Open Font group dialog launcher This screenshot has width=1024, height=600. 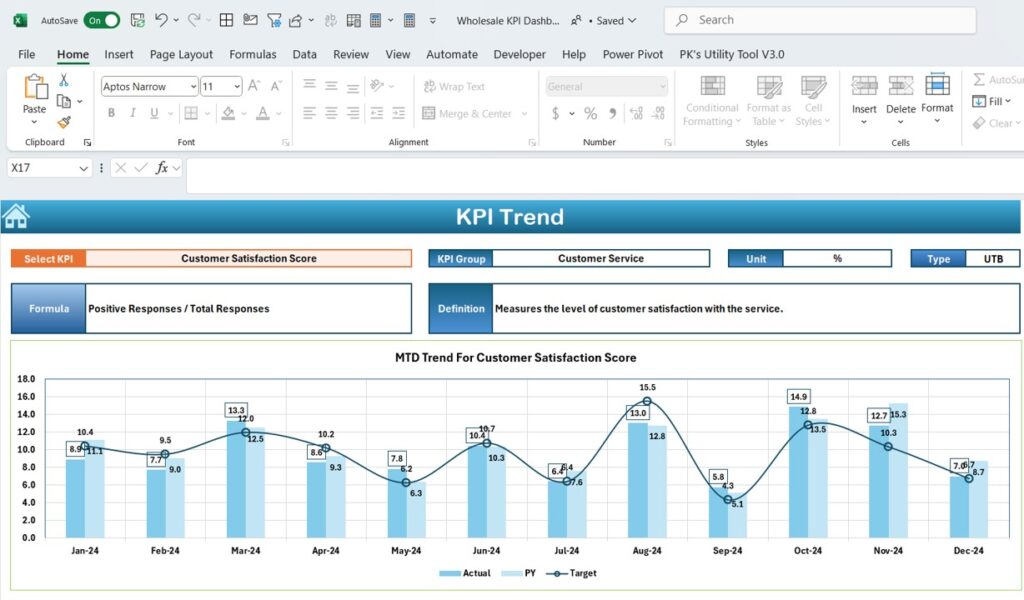point(285,142)
